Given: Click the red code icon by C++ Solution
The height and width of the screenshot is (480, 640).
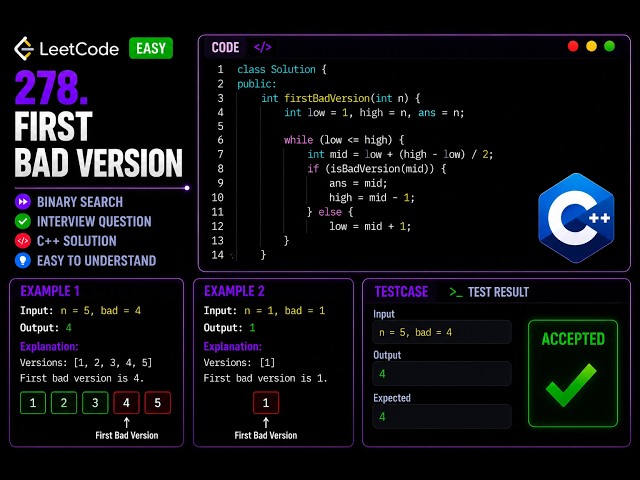Looking at the screenshot, I should coord(23,241).
